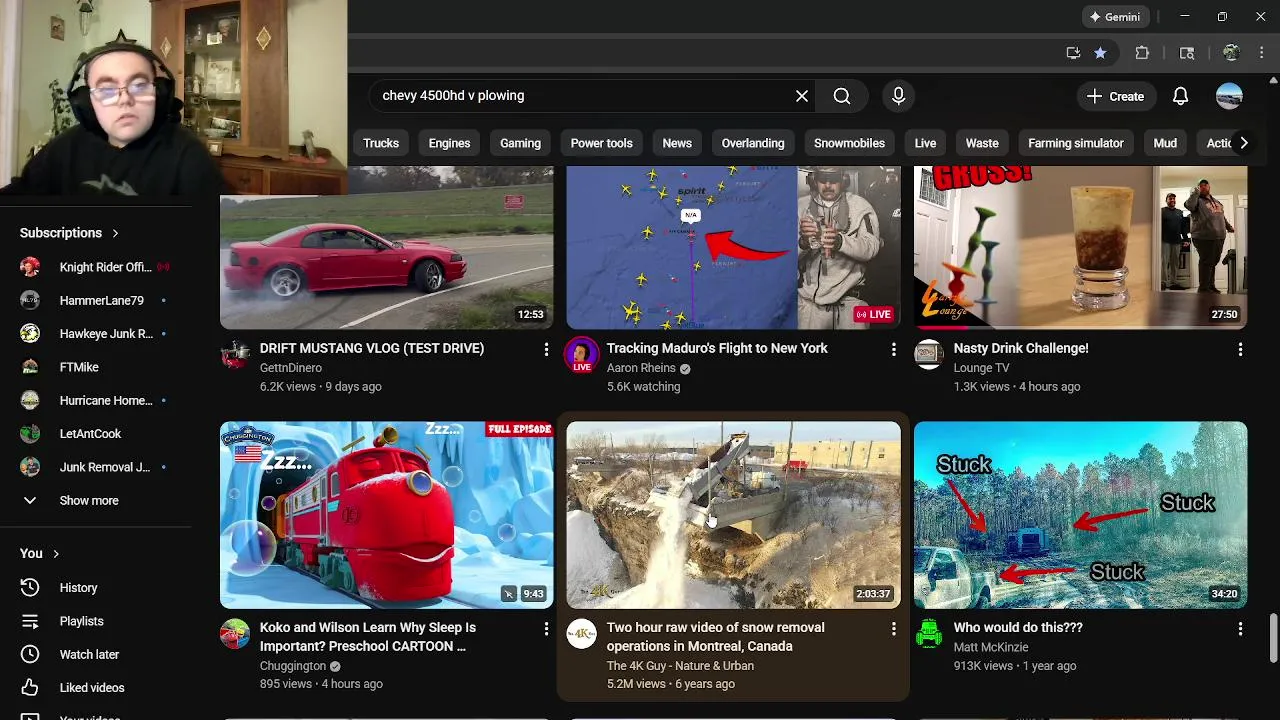Open options menu for Koko and Wilson video

tap(546, 628)
